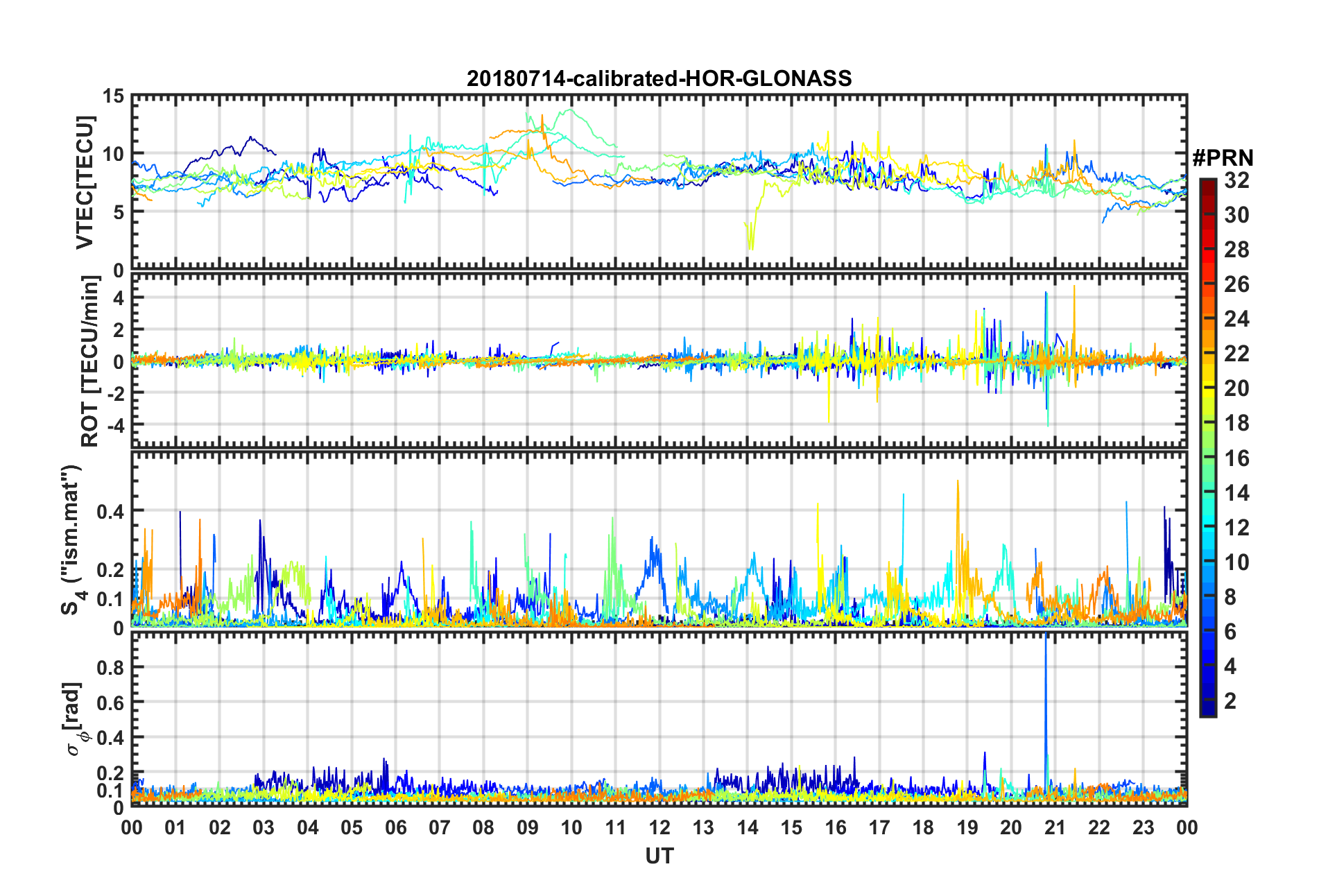The height and width of the screenshot is (896, 1319).
Task: Pick the yellow colorbar region near 20
Action: tap(1207, 388)
